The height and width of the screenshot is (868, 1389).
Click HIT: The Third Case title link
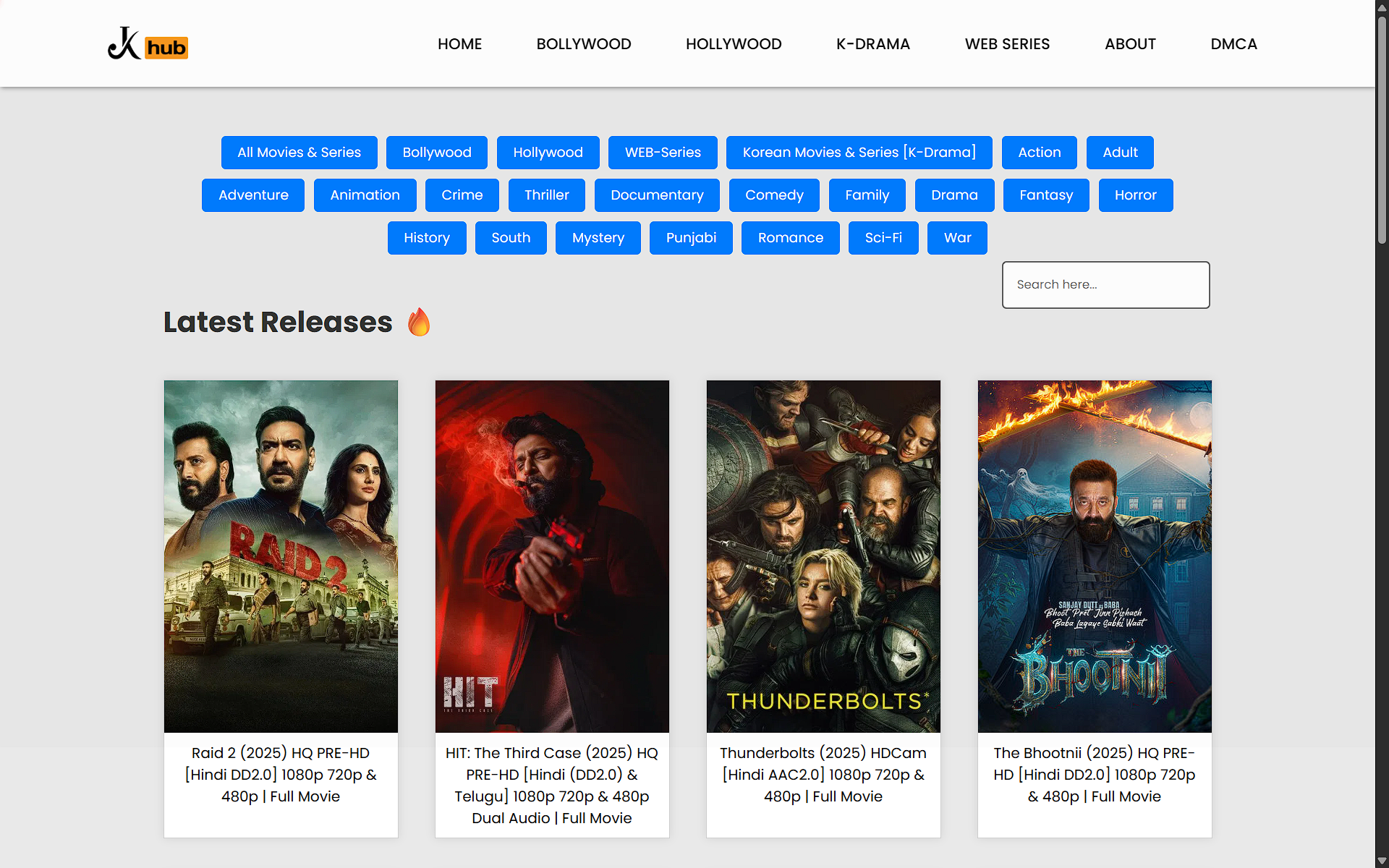[x=552, y=786]
